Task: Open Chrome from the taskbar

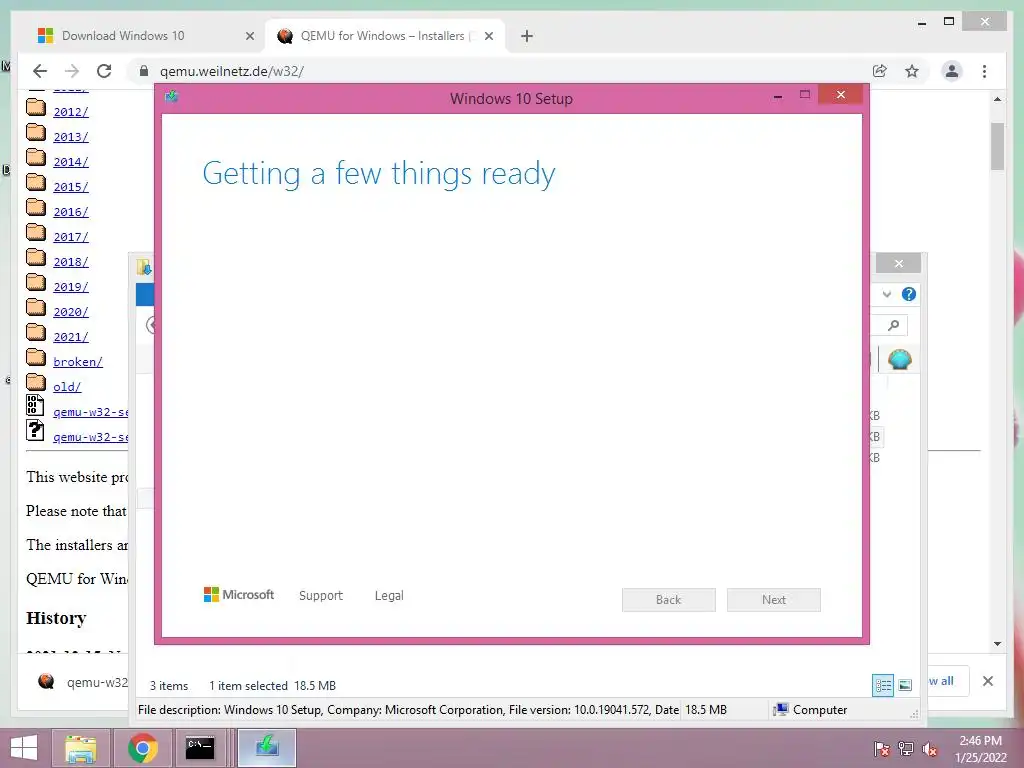Action: pyautogui.click(x=142, y=748)
